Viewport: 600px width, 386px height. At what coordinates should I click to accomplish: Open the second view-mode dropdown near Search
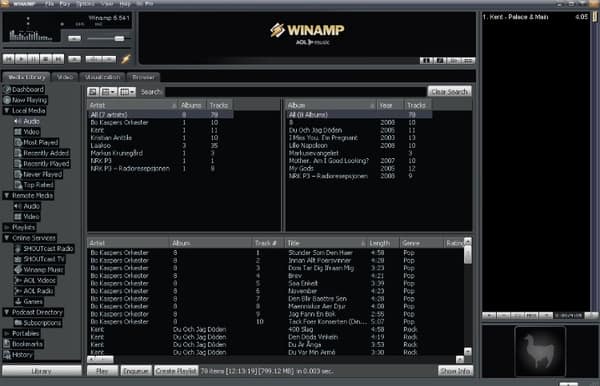[108, 92]
